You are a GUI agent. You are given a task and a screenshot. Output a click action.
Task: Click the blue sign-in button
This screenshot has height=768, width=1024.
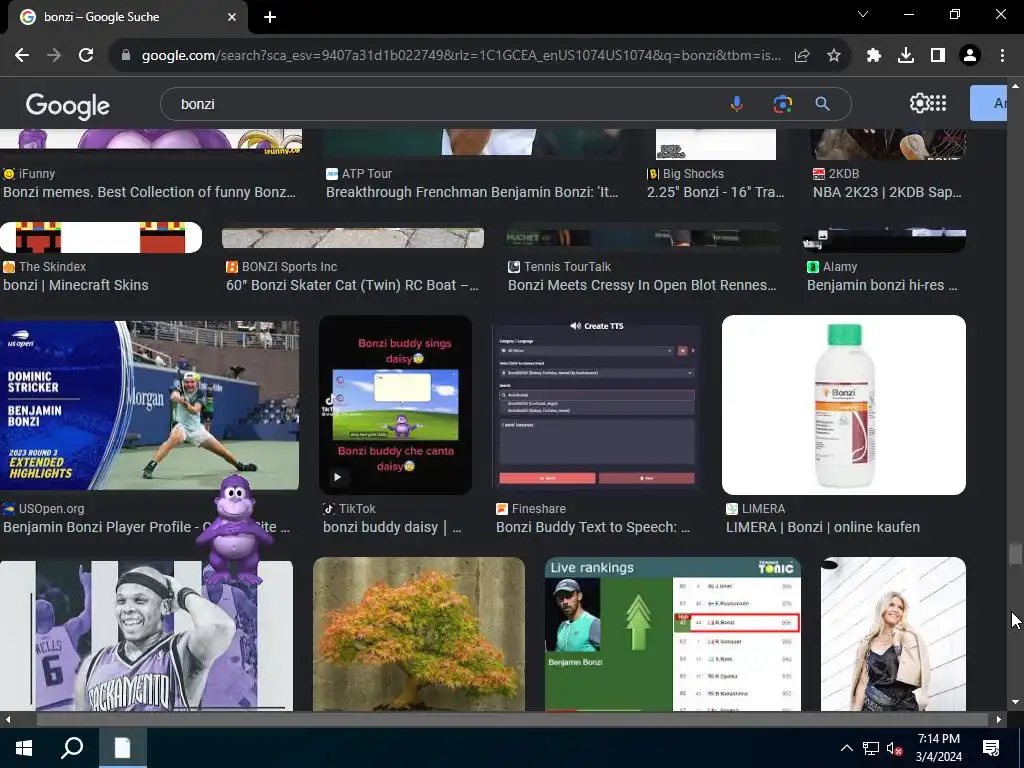(x=988, y=103)
